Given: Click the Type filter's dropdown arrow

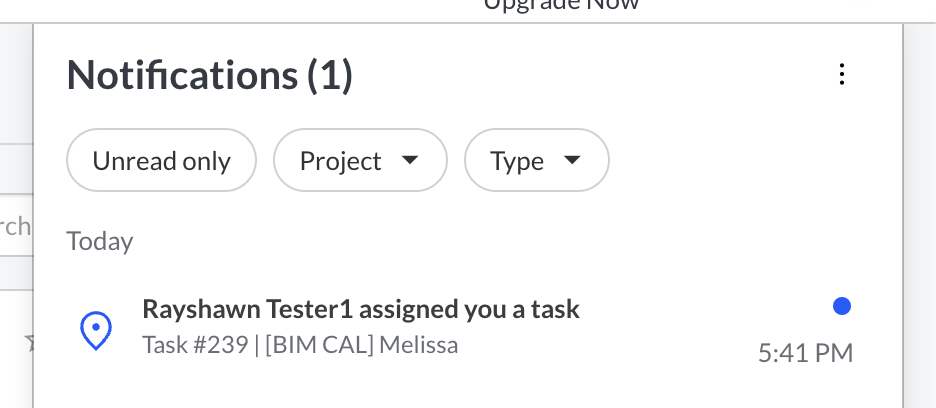Looking at the screenshot, I should tap(572, 161).
